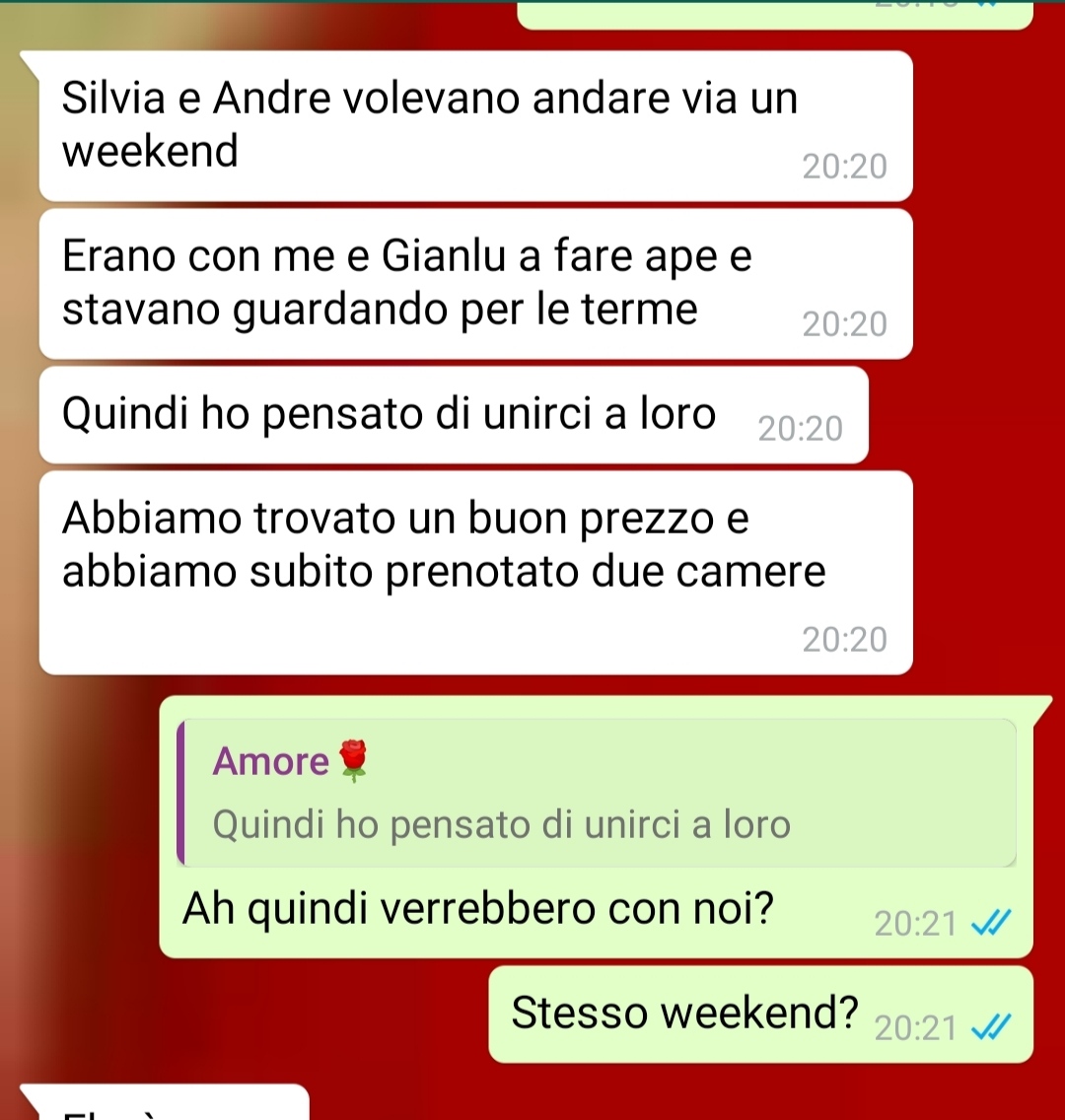Image resolution: width=1065 pixels, height=1120 pixels.
Task: Tap the 20:20 timestamp on the weekend message
Action: click(844, 167)
